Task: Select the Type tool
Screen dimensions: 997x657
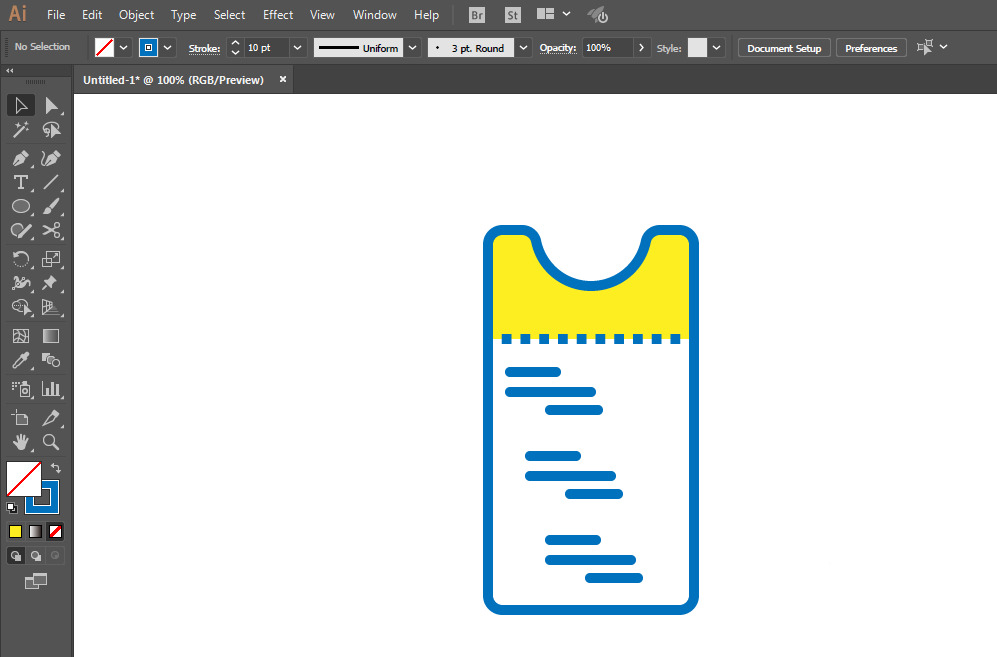Action: (20, 182)
